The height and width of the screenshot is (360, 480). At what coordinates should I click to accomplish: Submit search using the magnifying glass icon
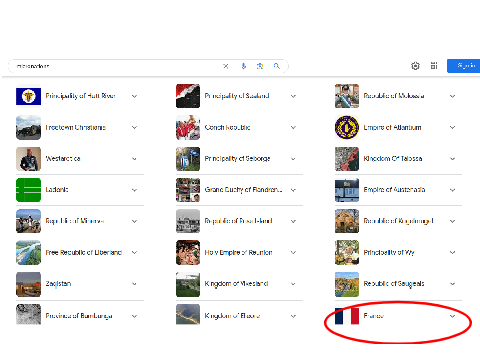[x=277, y=66]
